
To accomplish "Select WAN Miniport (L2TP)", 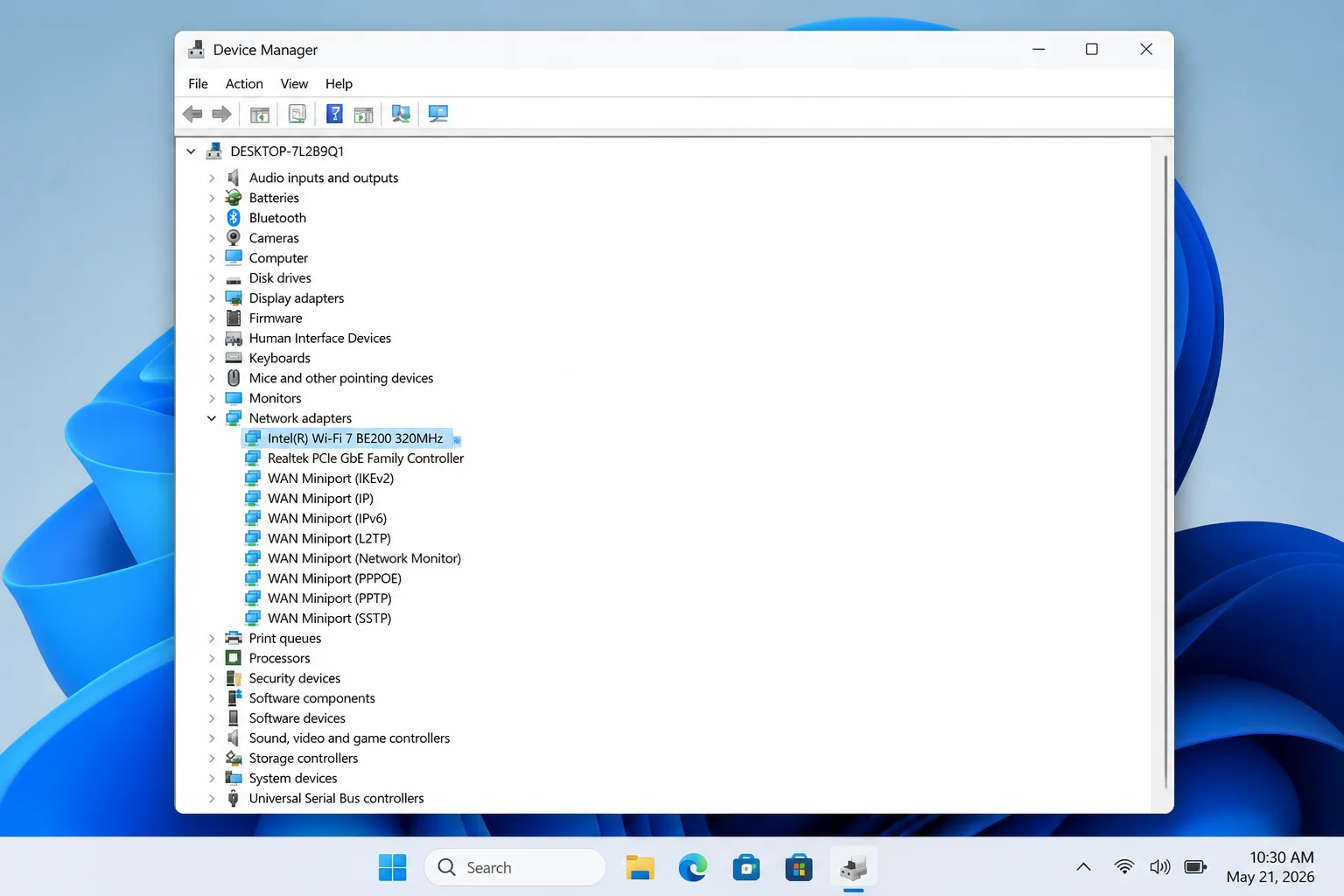I will tap(329, 539).
